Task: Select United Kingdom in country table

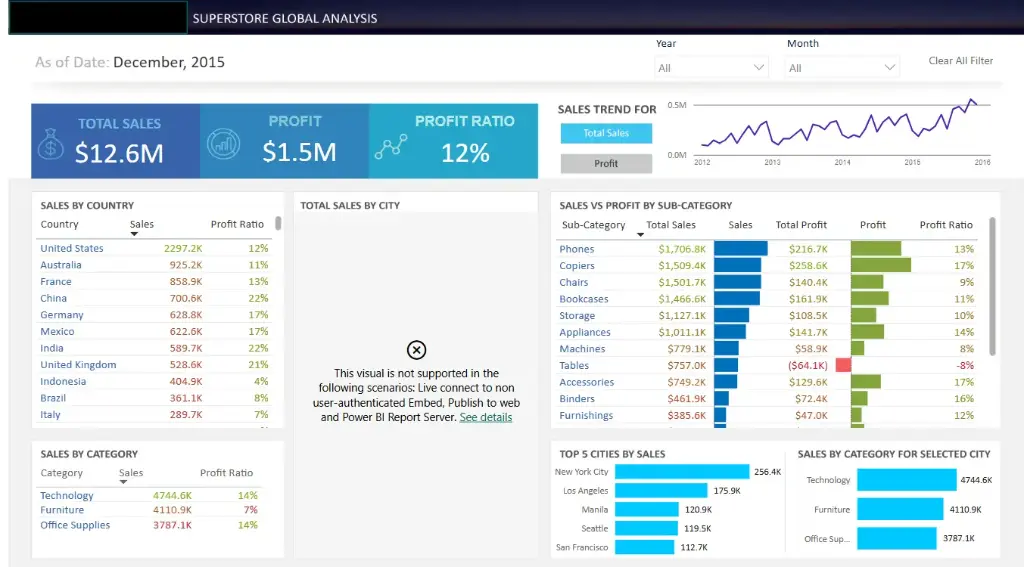Action: (154, 364)
